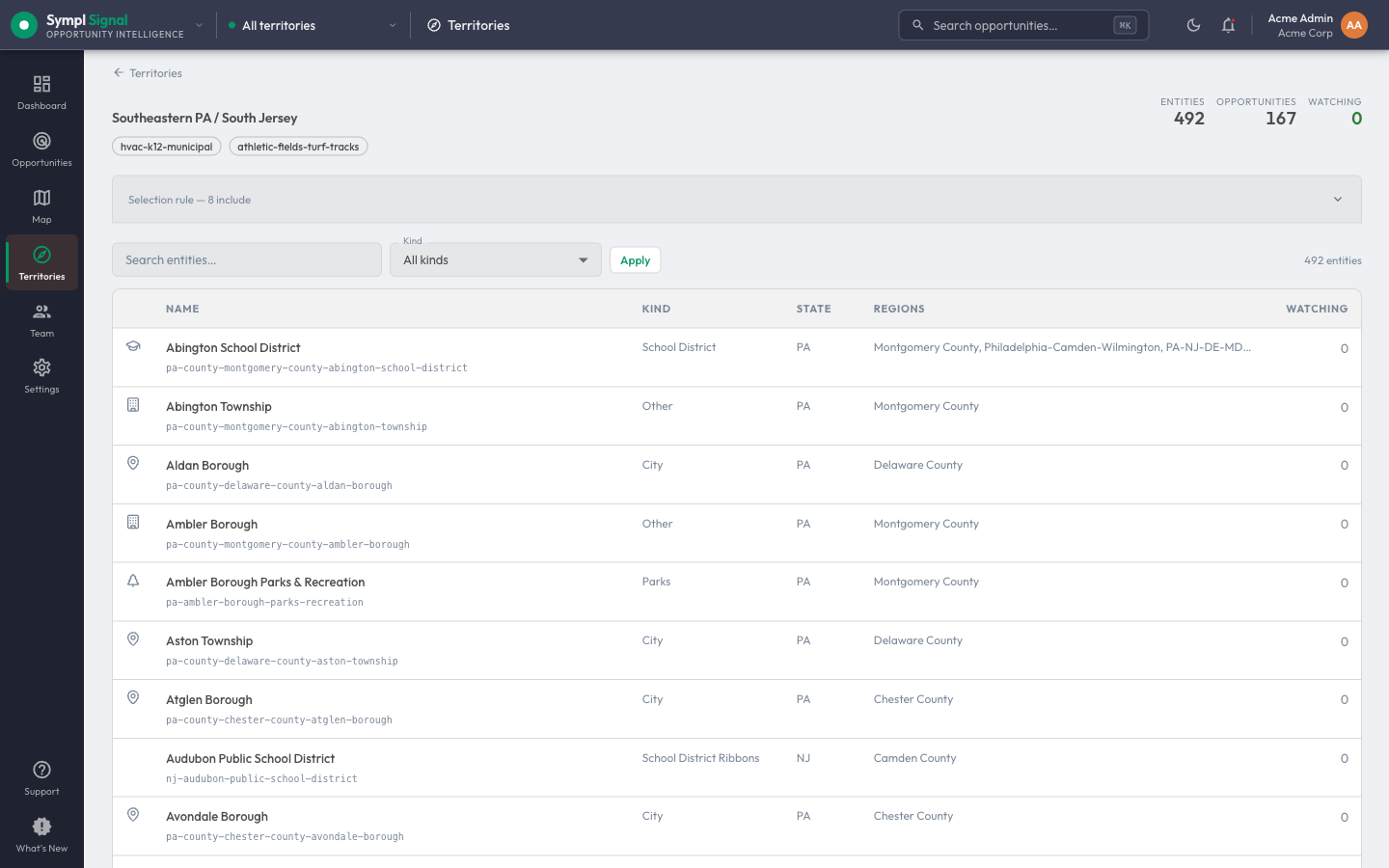Open Audubon Public School District entity
The image size is (1389, 868).
[251, 759]
